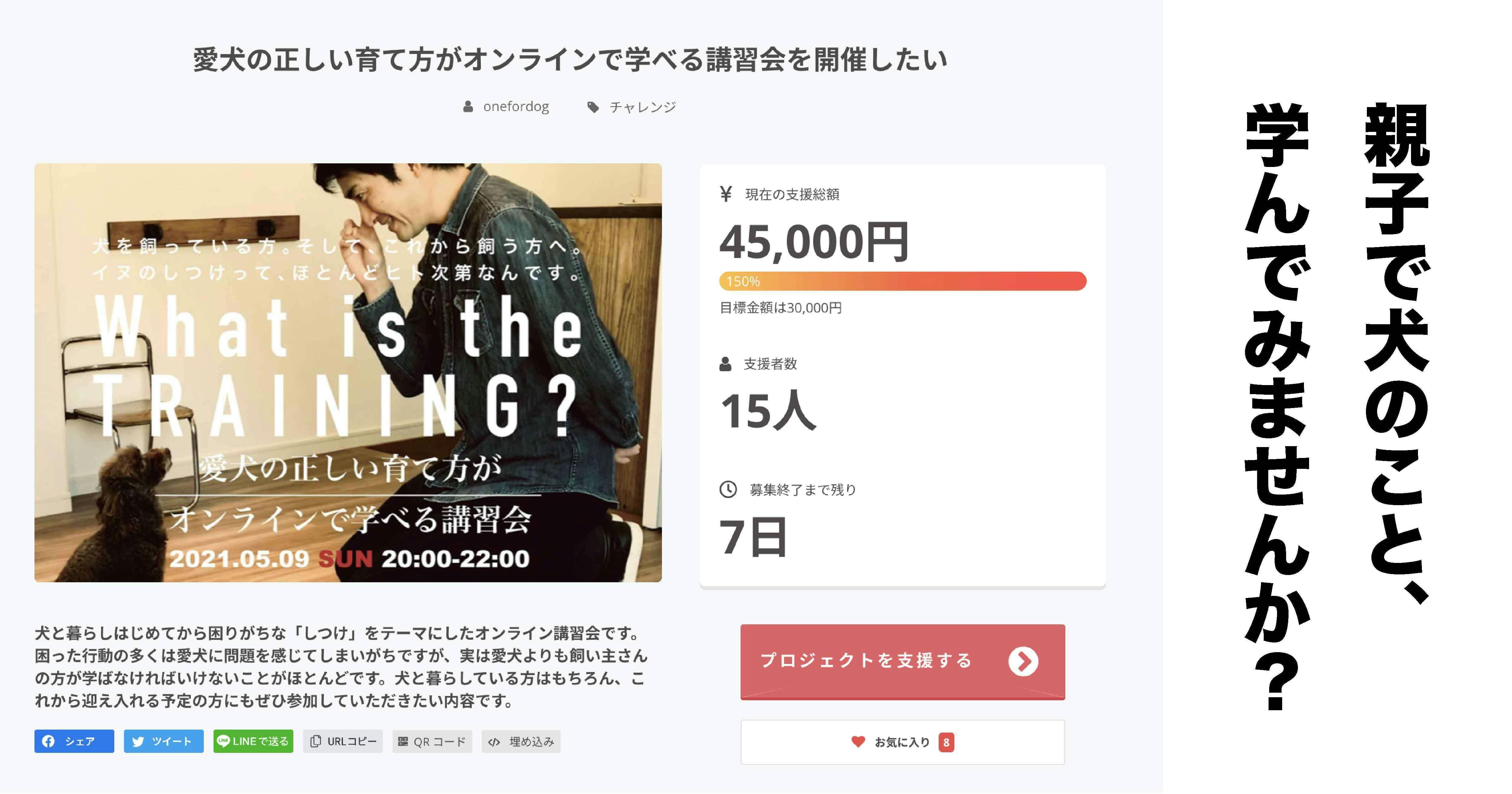The width and height of the screenshot is (1512, 794).
Task: Post using the ツイート button
Action: tap(164, 741)
